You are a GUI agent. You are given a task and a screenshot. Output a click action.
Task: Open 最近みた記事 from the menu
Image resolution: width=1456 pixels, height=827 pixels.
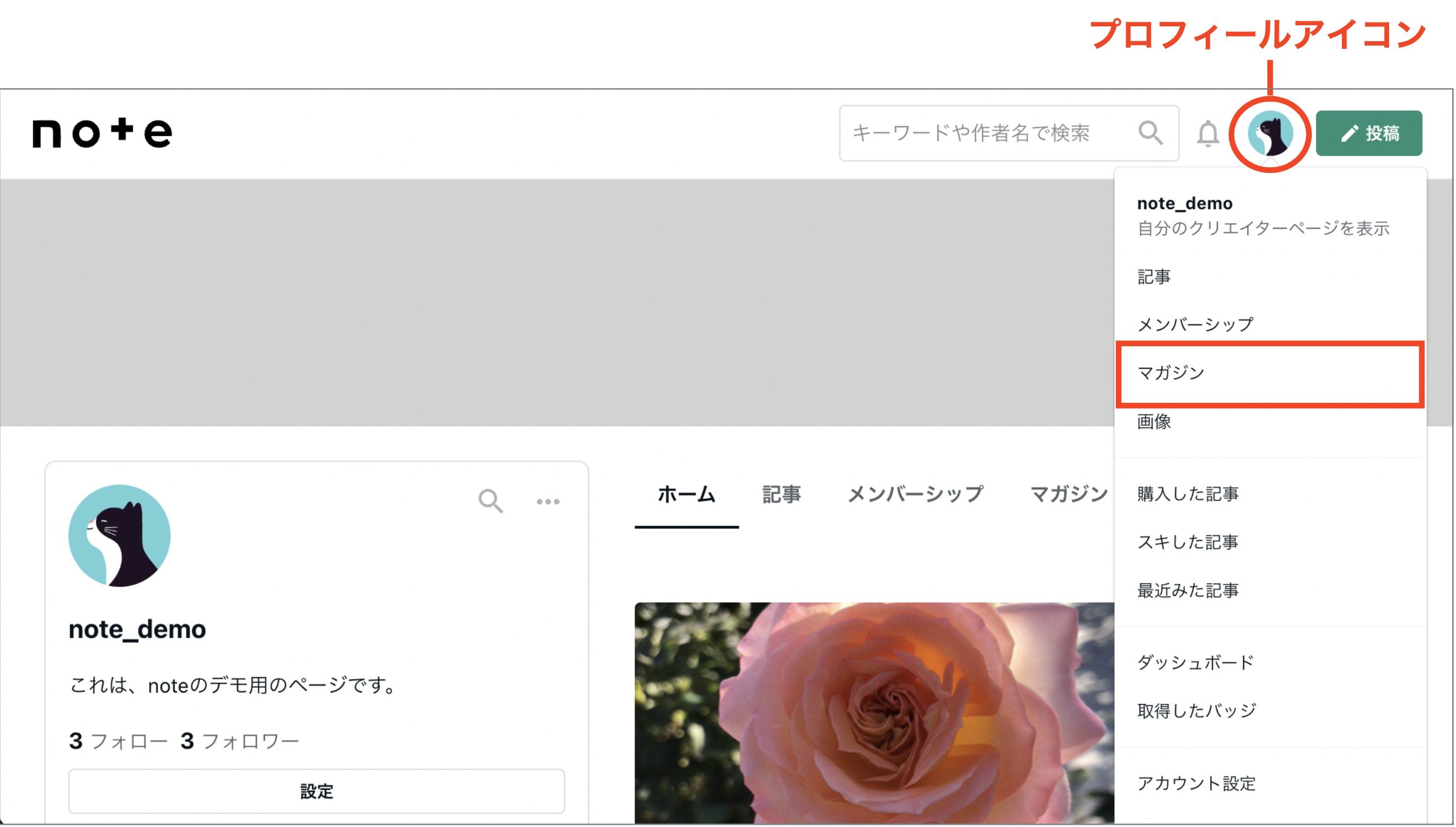(1189, 591)
